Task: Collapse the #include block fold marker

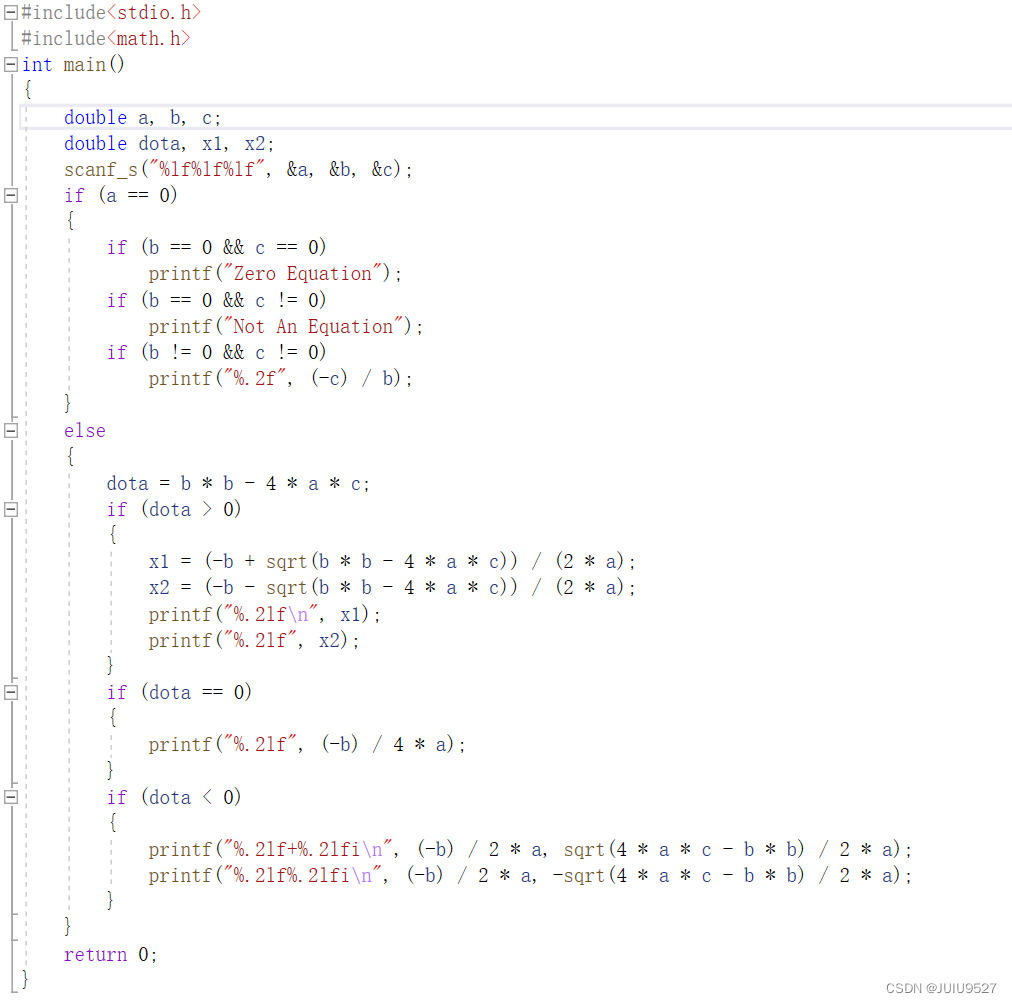Action: pyautogui.click(x=11, y=12)
